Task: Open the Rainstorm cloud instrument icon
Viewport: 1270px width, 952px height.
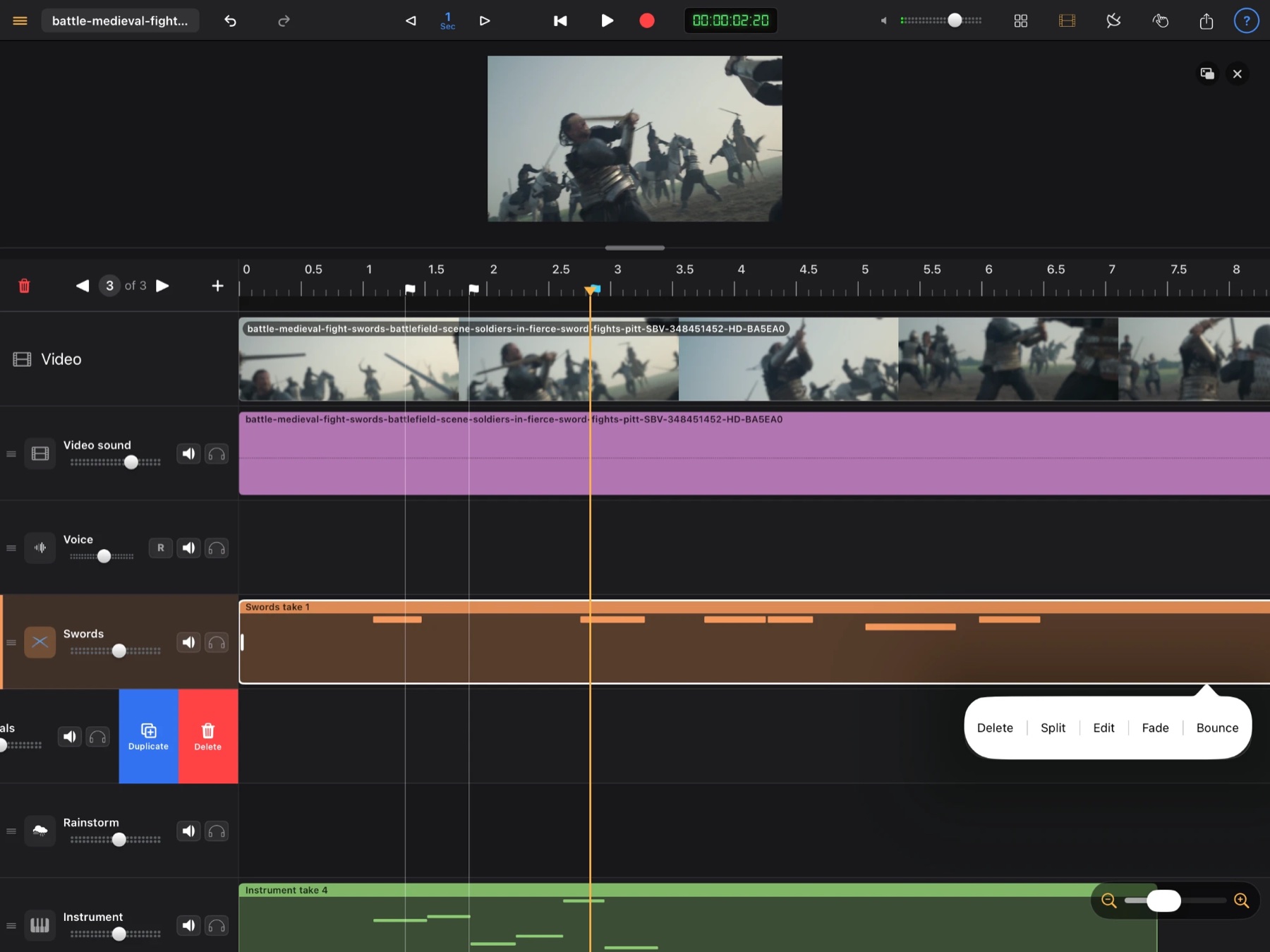Action: [40, 831]
